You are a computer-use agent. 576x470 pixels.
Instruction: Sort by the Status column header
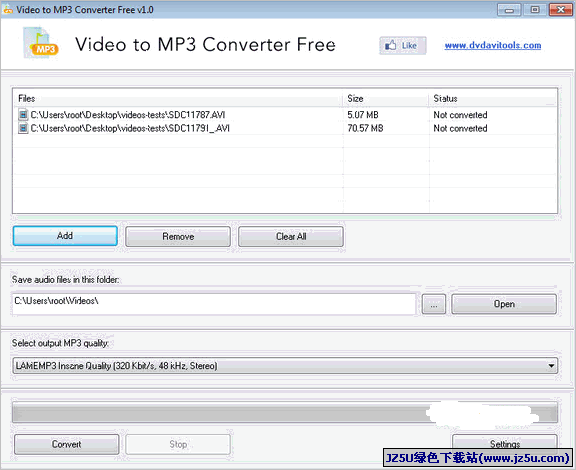[492, 98]
